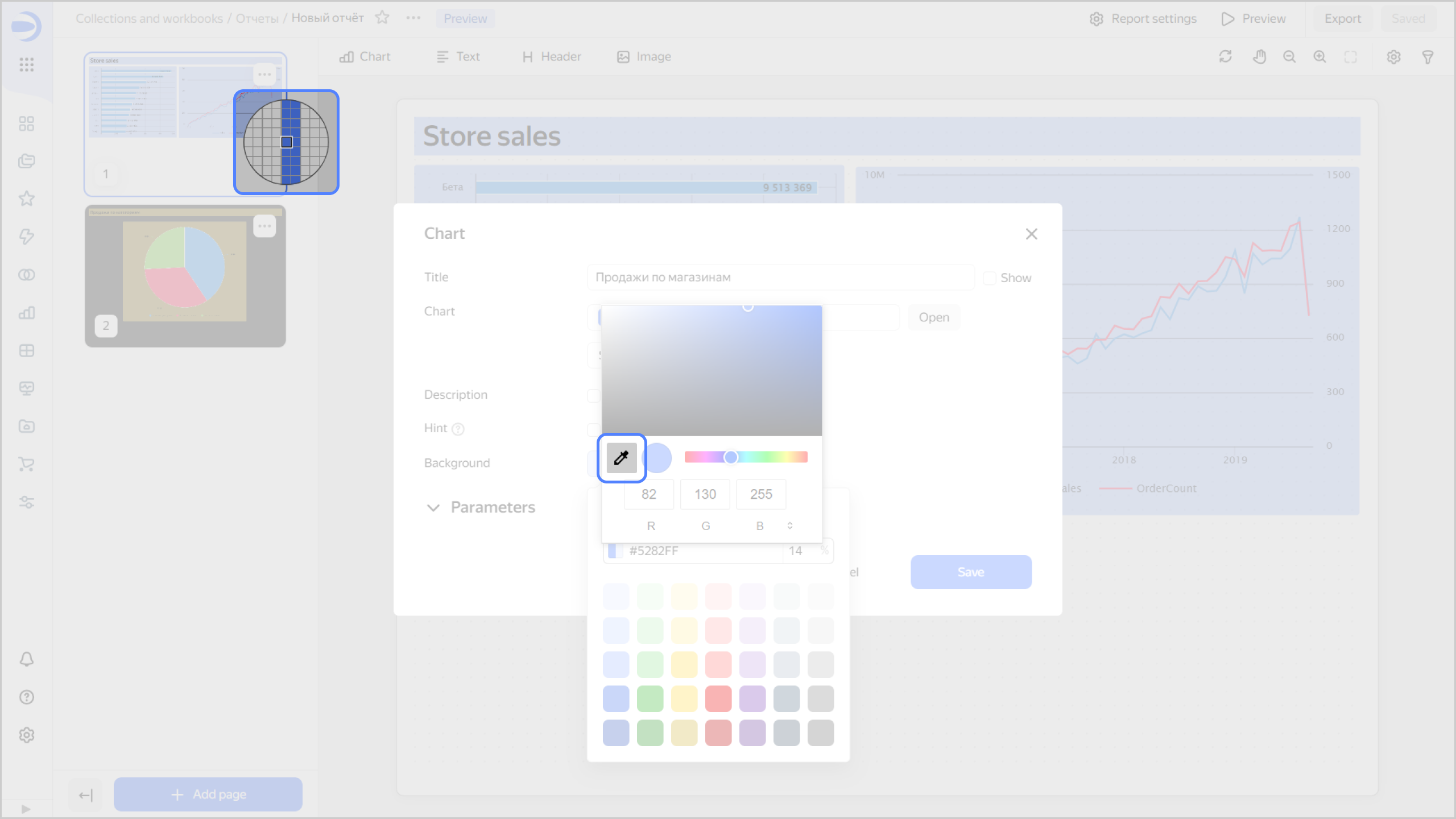
Task: Click the hint question mark icon
Action: [458, 429]
